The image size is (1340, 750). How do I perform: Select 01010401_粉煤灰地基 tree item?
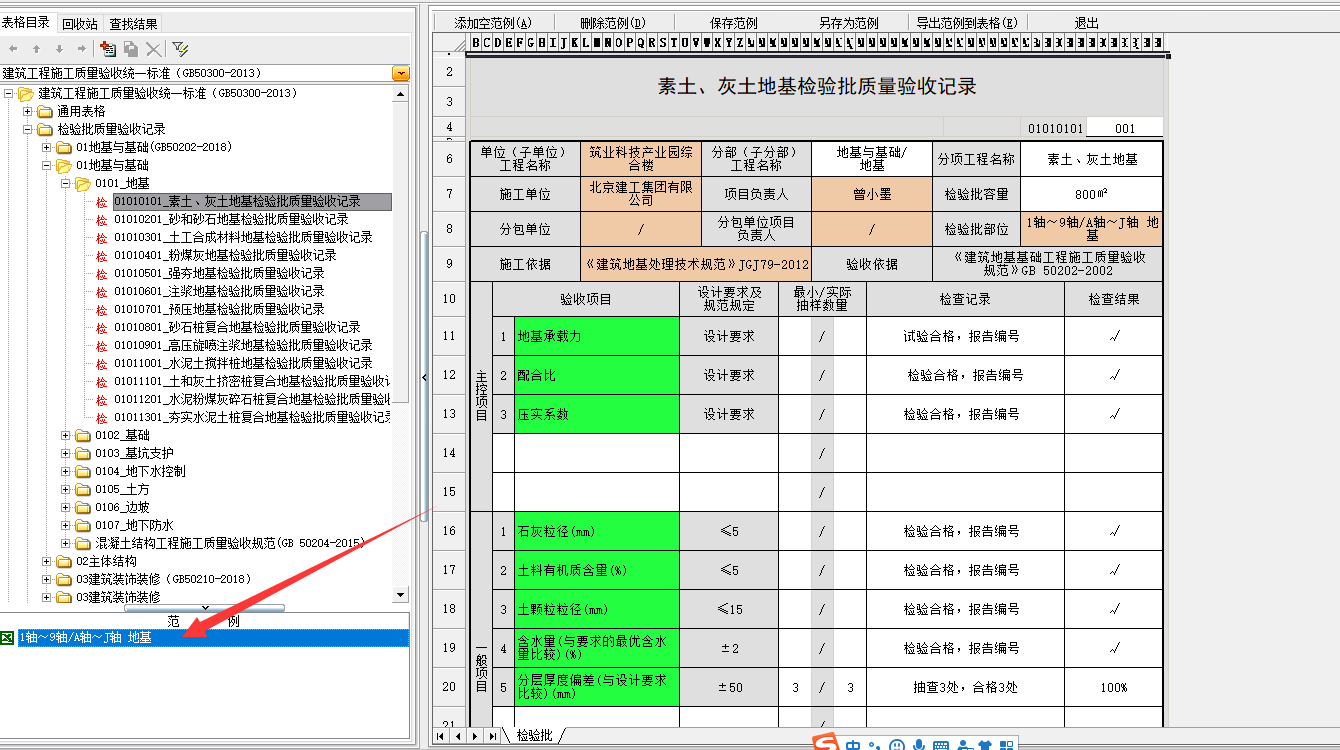pyautogui.click(x=225, y=255)
